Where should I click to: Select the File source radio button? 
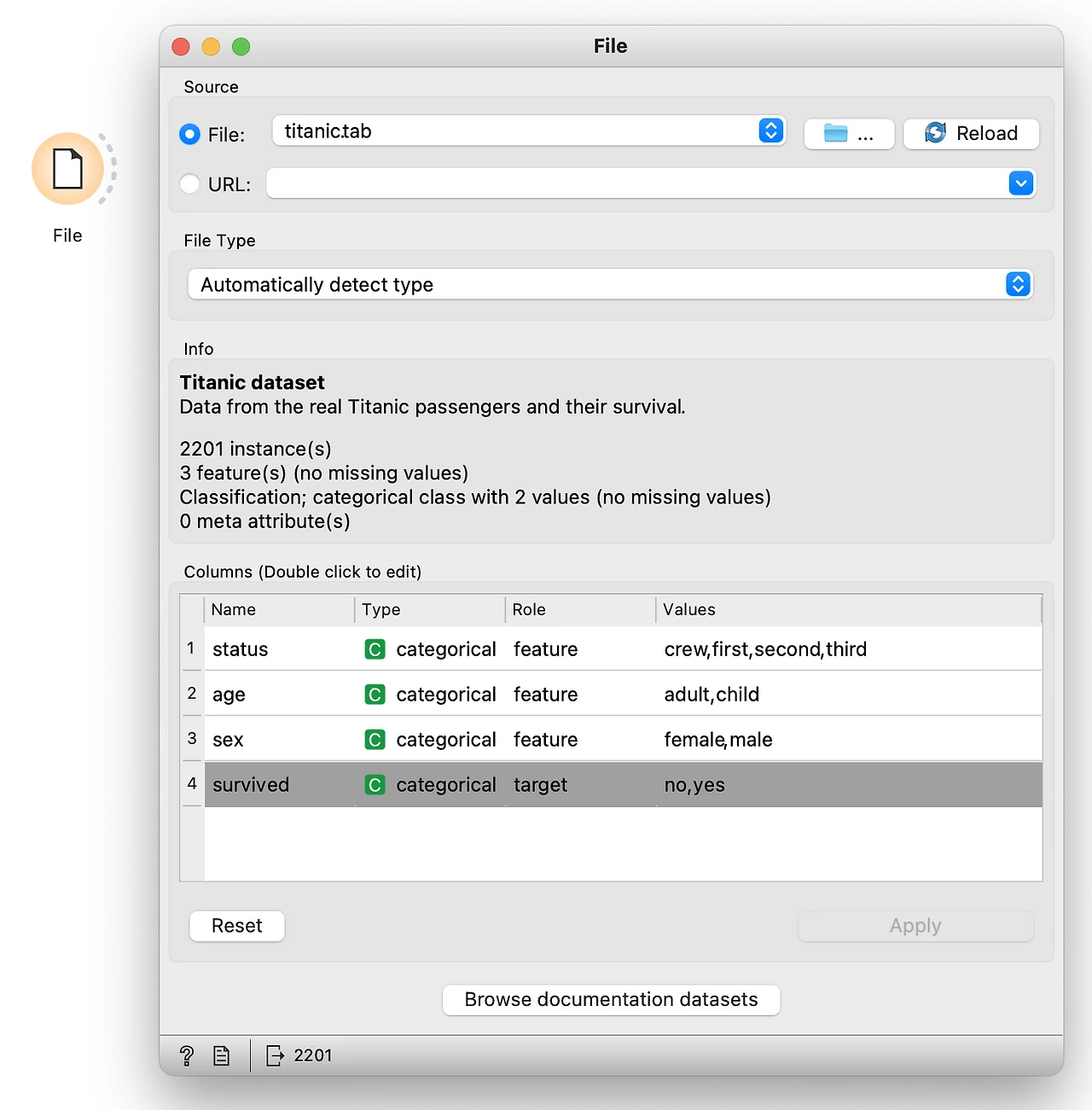tap(190, 135)
